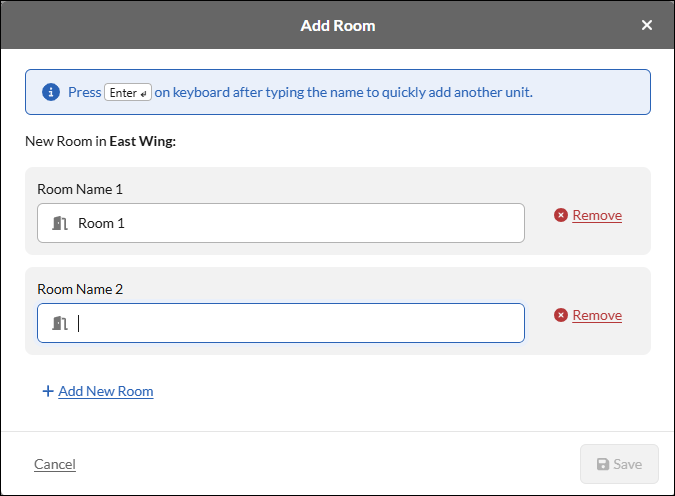Select the 'Room Name 1' label
This screenshot has height=496, width=675.
coord(80,189)
